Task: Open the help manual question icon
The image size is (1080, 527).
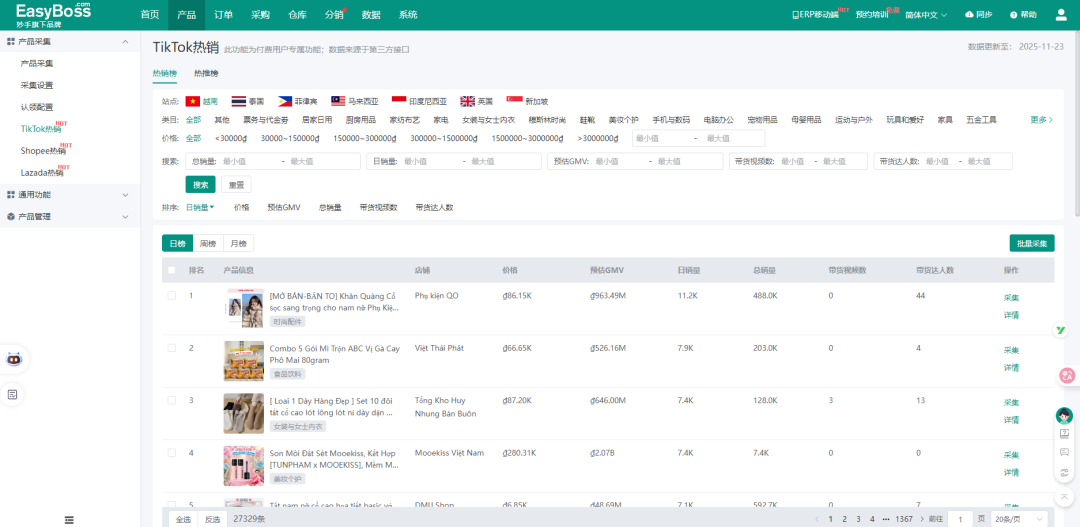Action: [1064, 435]
